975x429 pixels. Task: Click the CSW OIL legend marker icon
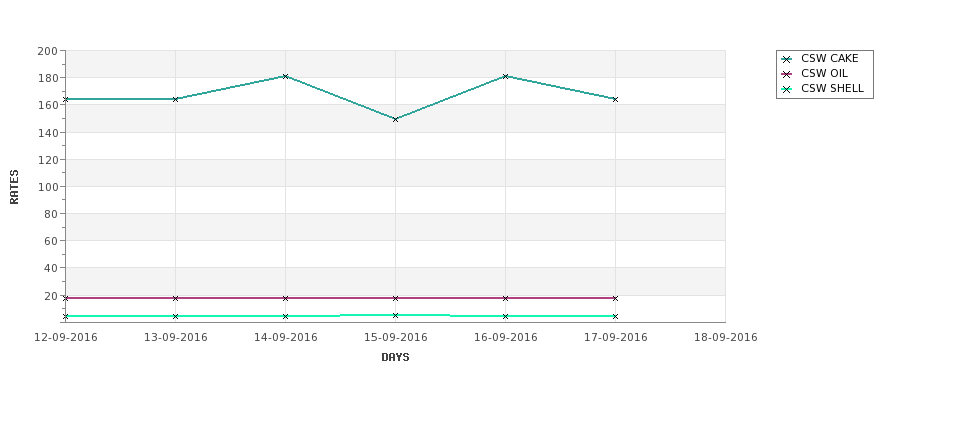(787, 74)
